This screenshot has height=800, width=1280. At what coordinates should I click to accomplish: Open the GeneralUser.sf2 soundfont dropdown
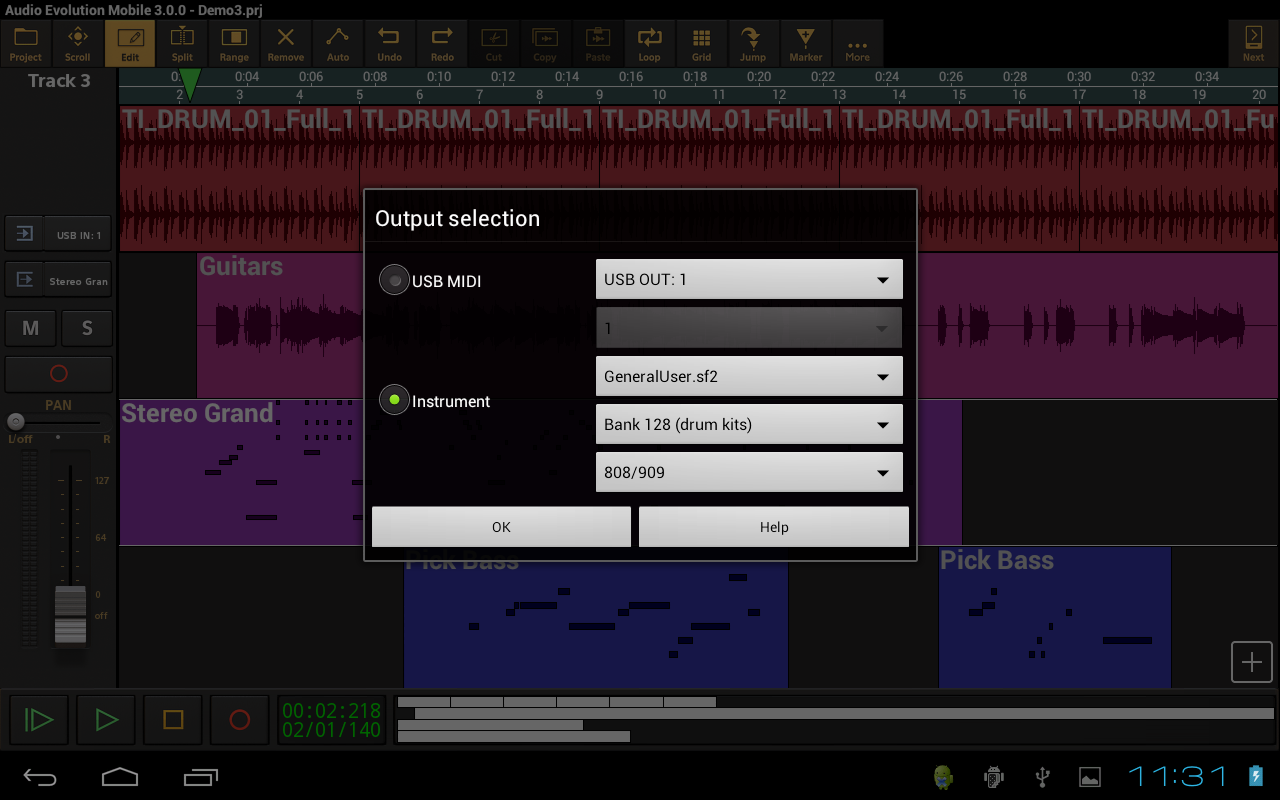(748, 376)
